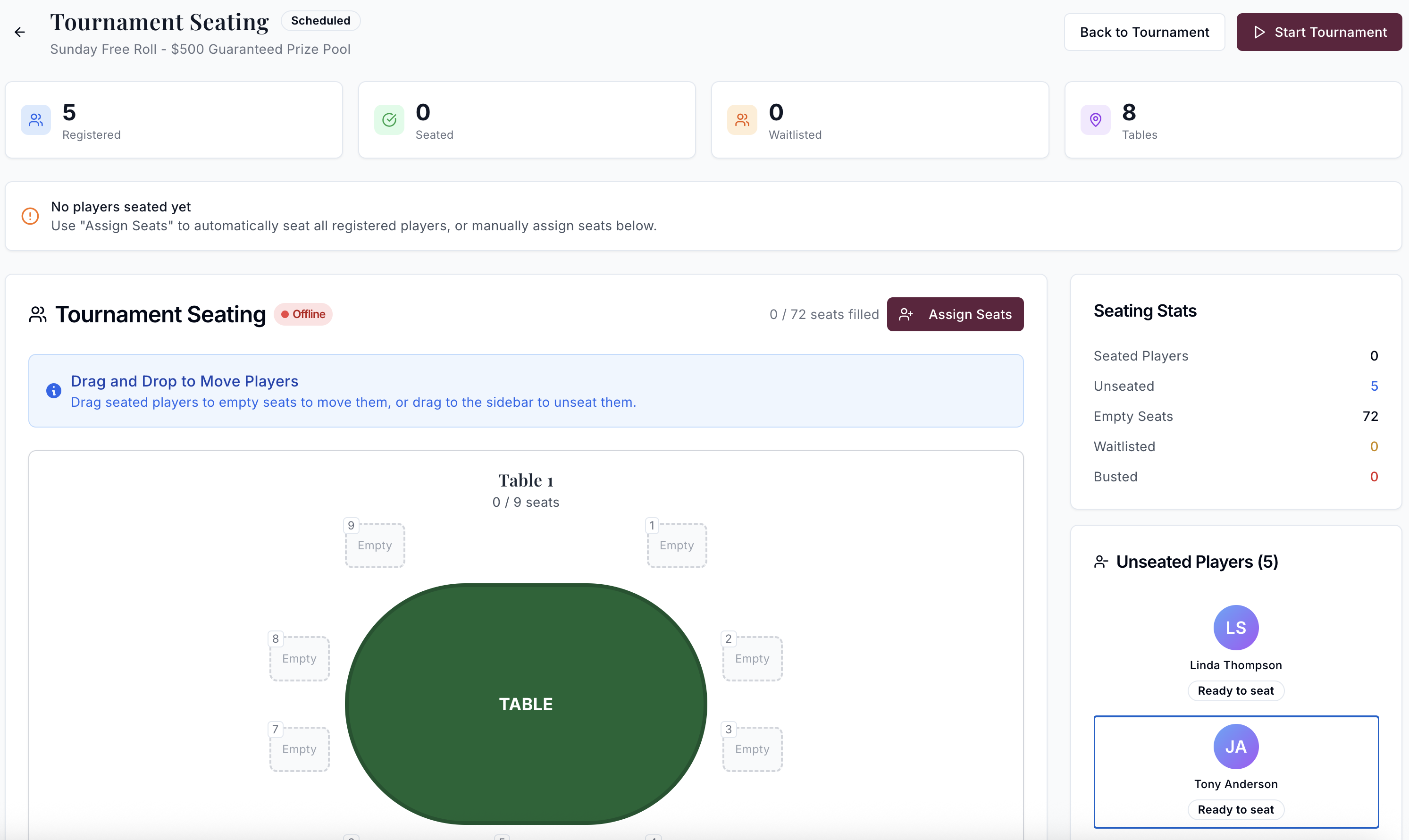Select Linda Thompson's LS avatar
Viewport: 1409px width, 840px height.
coord(1236,628)
